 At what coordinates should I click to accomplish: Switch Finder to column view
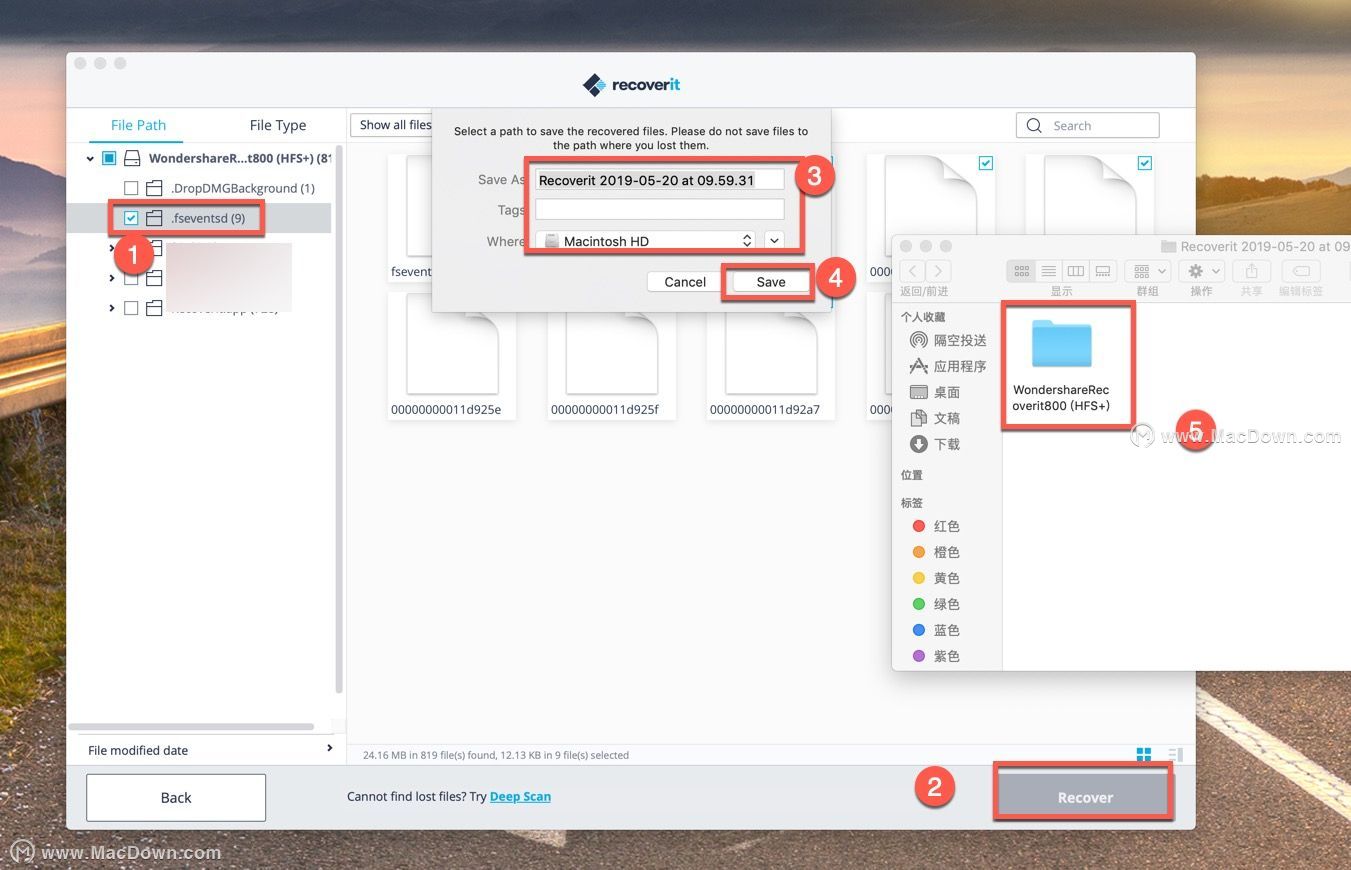(x=1075, y=271)
